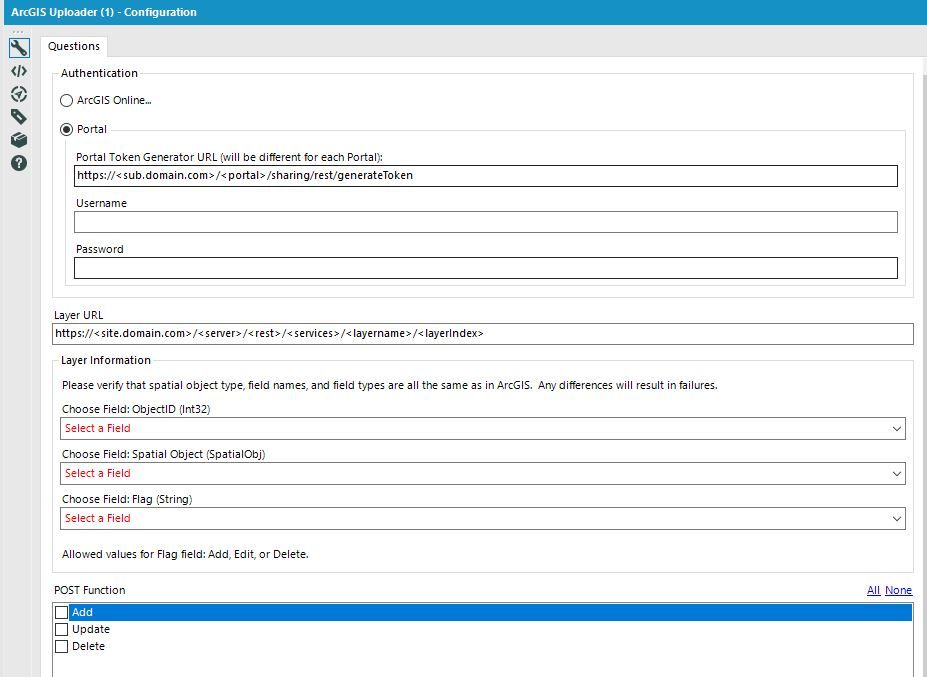Open the Navigation compass icon
This screenshot has height=677, width=927.
[x=19, y=94]
